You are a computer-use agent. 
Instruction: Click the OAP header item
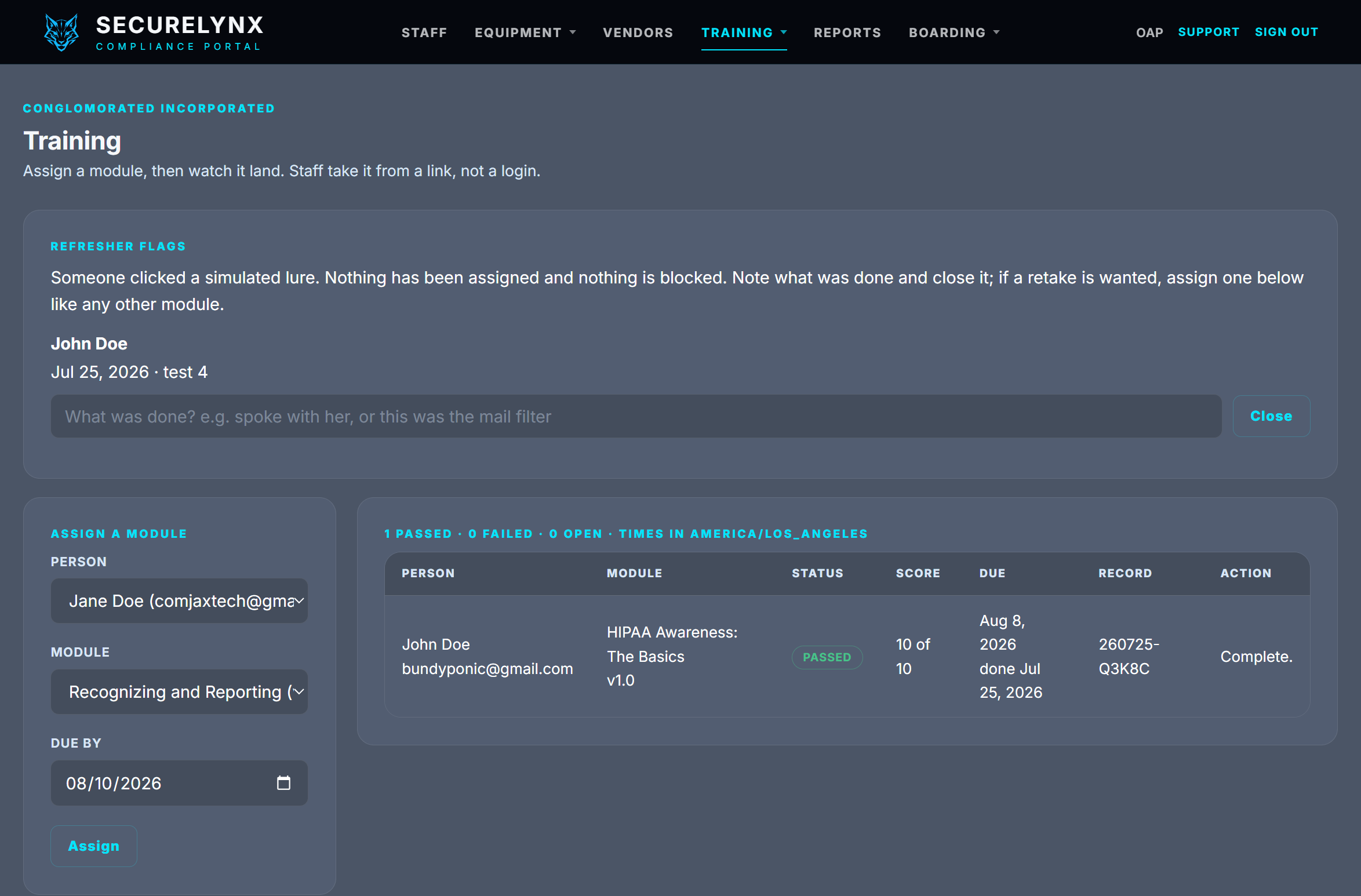[1149, 32]
